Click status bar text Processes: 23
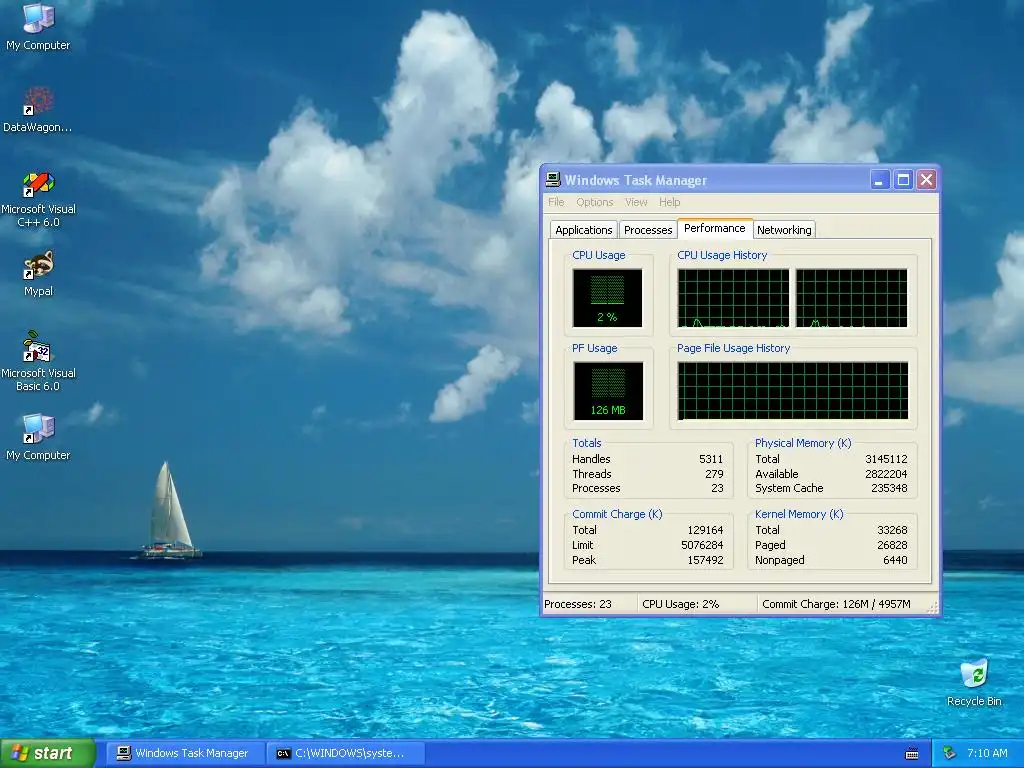 [x=578, y=604]
